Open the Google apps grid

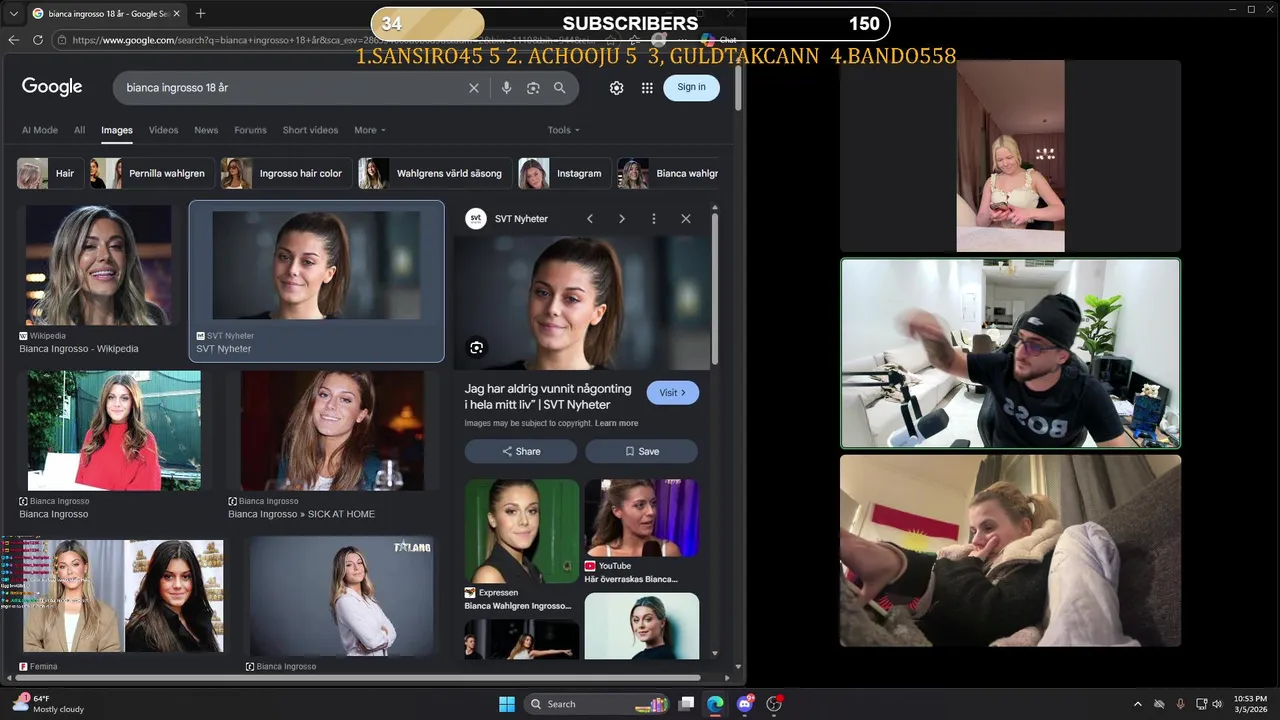647,88
